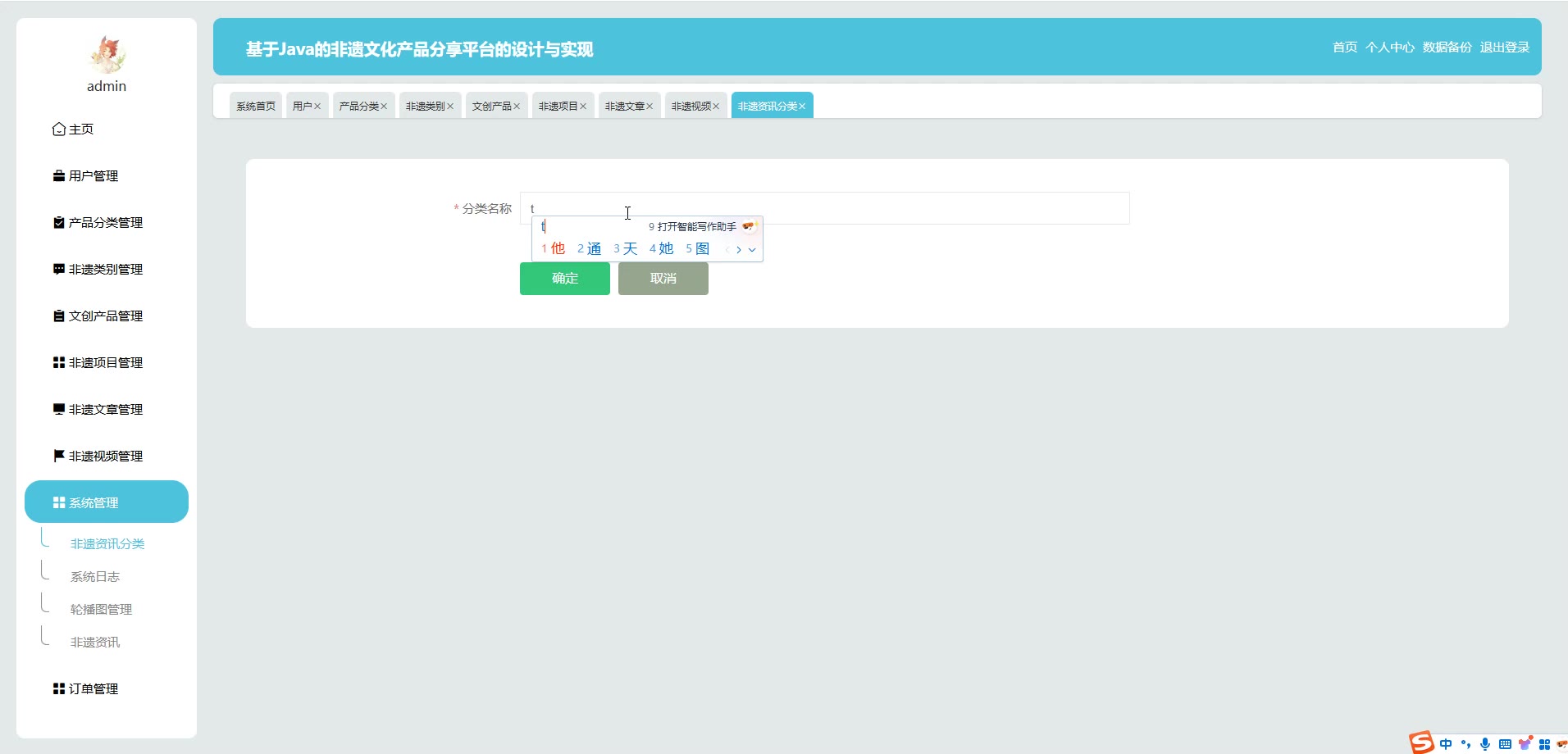Choose candidate 4 她 in the IME popup
The image size is (1568, 754).
coord(662,248)
